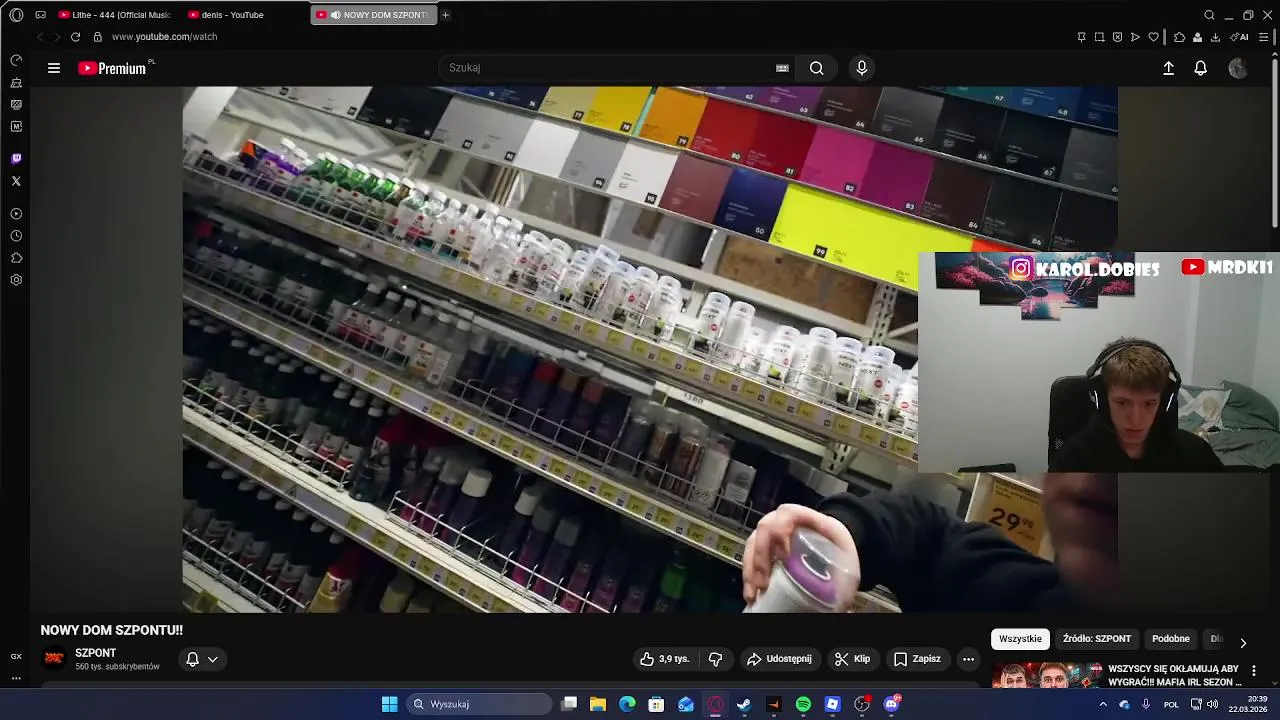Screen dimensions: 1280x720
Task: Open the ad blocker shield icon
Action: tap(1117, 37)
